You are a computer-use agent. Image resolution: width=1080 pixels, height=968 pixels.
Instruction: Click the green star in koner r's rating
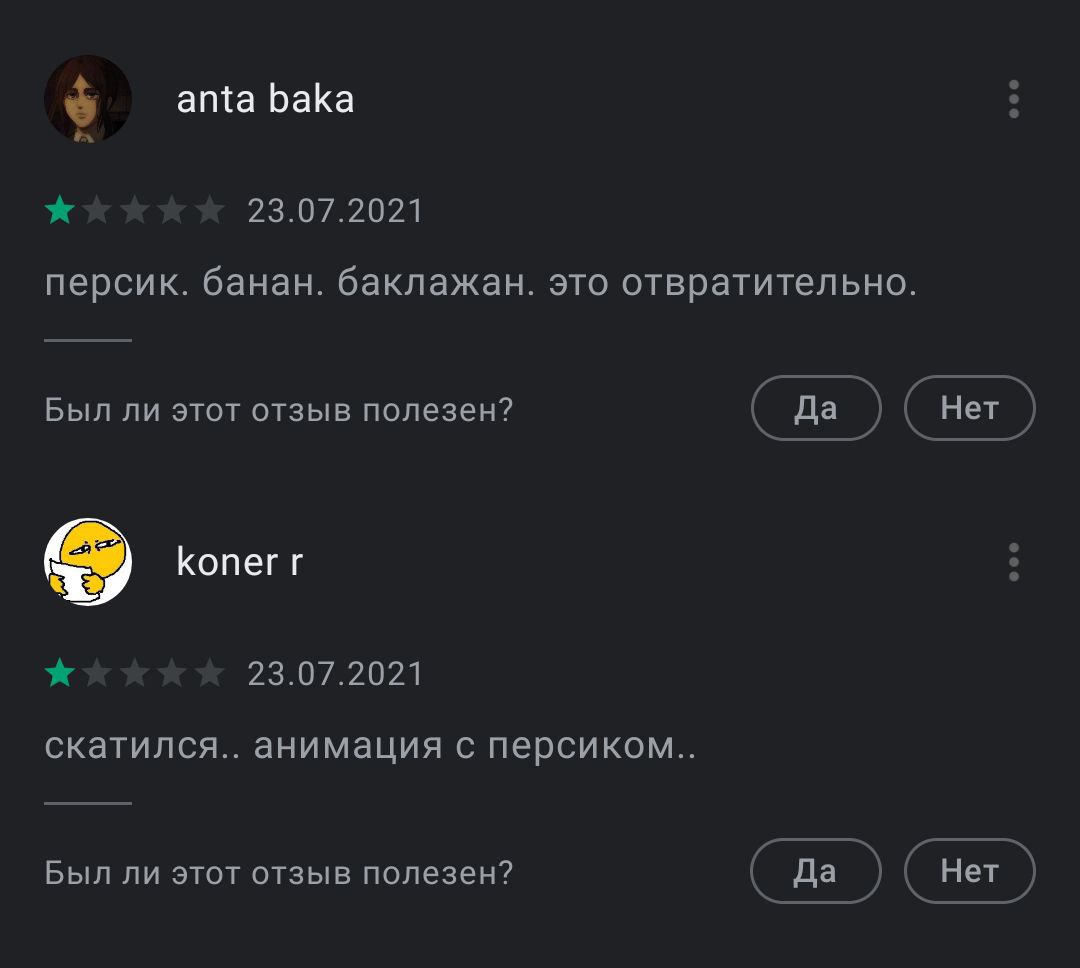(x=60, y=674)
